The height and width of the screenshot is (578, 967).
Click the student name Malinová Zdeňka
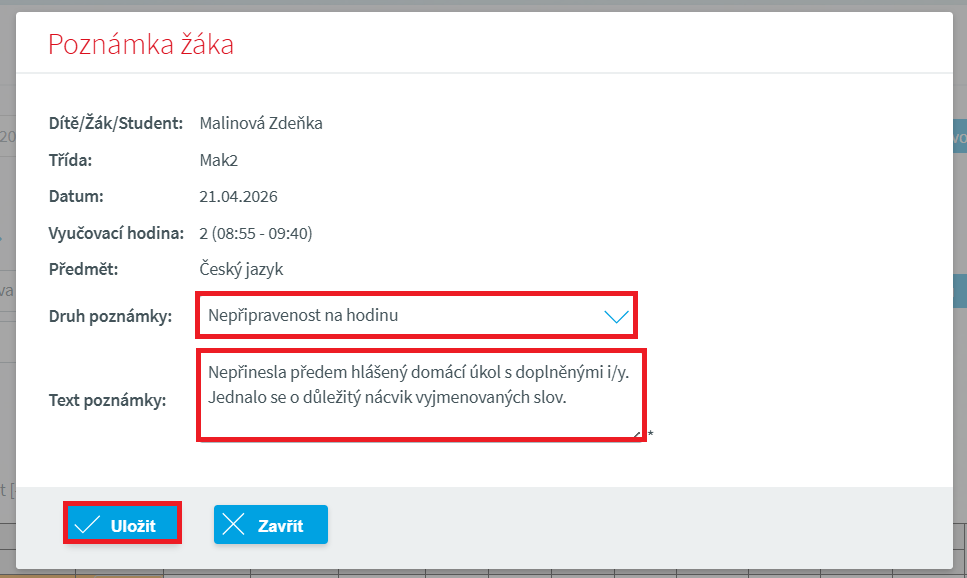click(x=261, y=123)
